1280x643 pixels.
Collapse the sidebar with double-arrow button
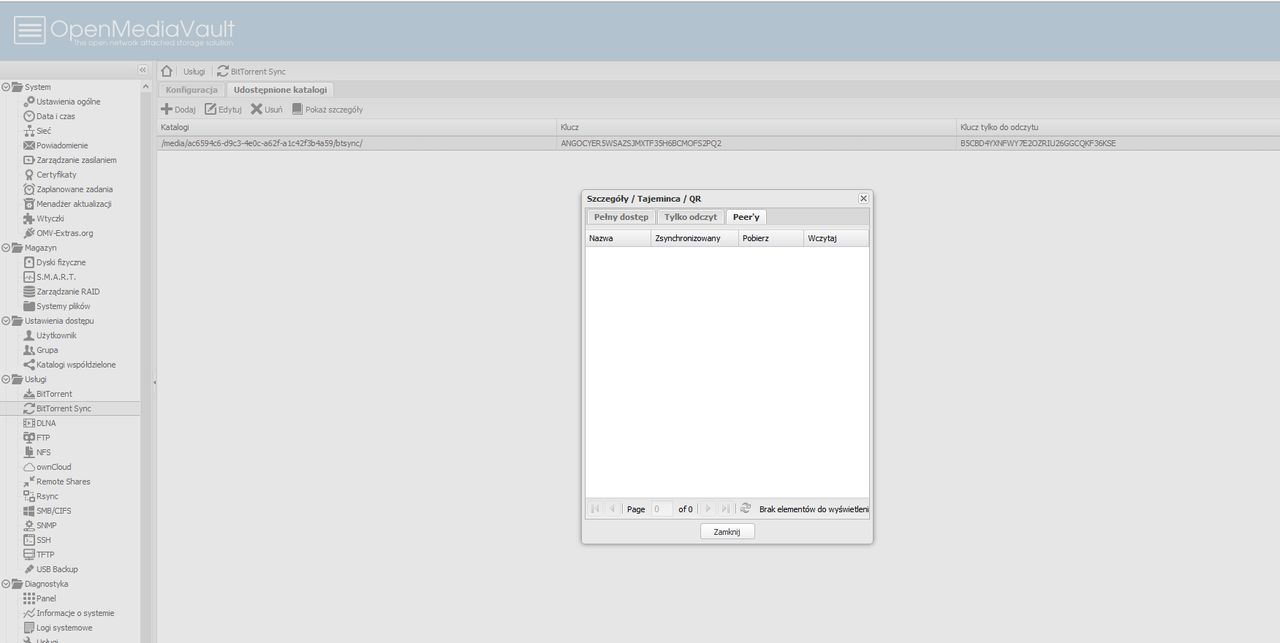click(x=142, y=70)
